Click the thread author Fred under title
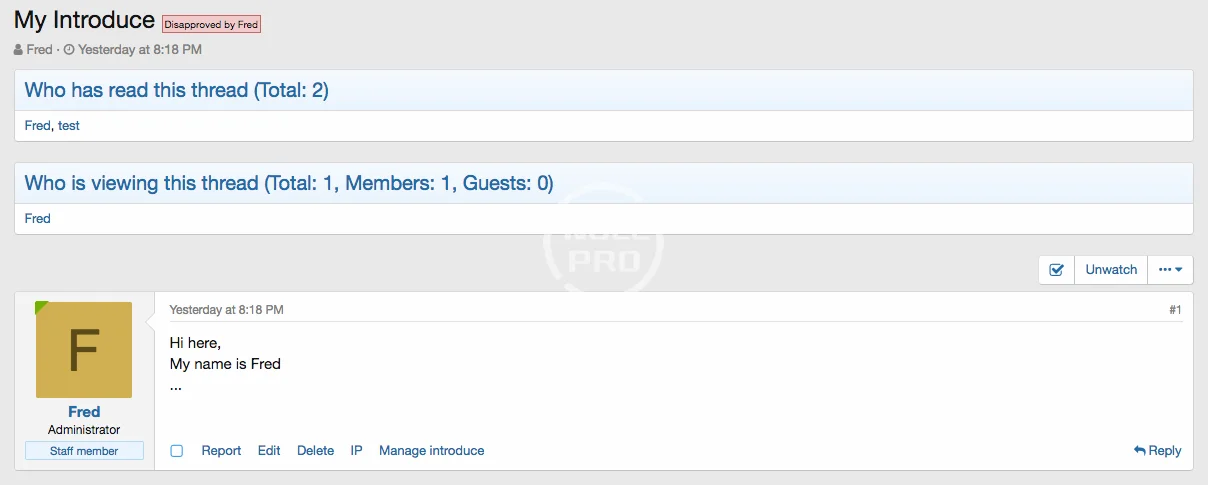 click(x=39, y=49)
